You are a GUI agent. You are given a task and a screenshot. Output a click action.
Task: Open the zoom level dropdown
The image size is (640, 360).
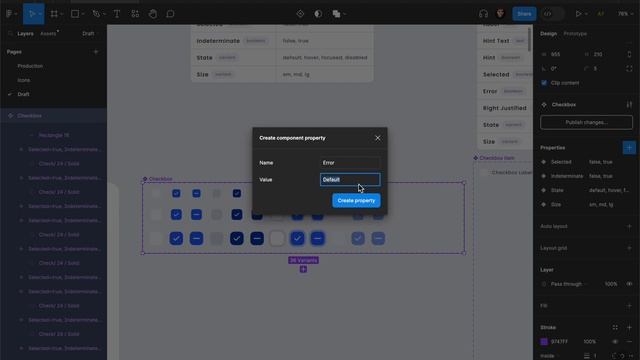(x=625, y=14)
